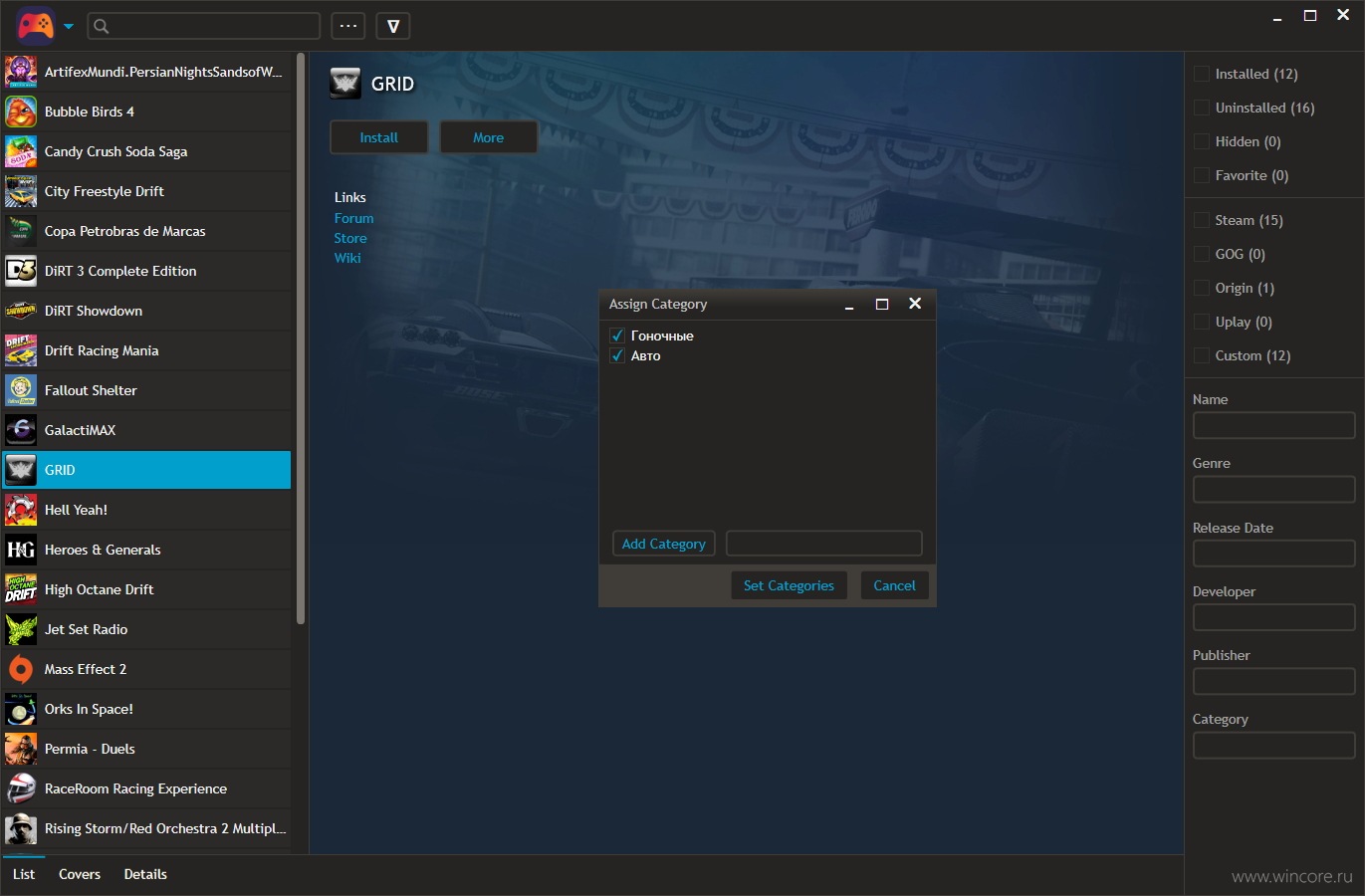Open the Playnite gamepad logo menu

coord(36,26)
